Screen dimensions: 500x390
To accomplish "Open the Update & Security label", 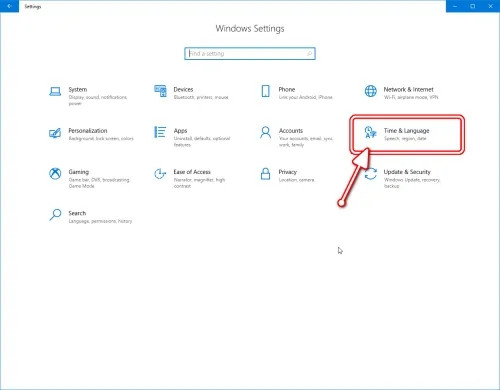I will click(407, 172).
